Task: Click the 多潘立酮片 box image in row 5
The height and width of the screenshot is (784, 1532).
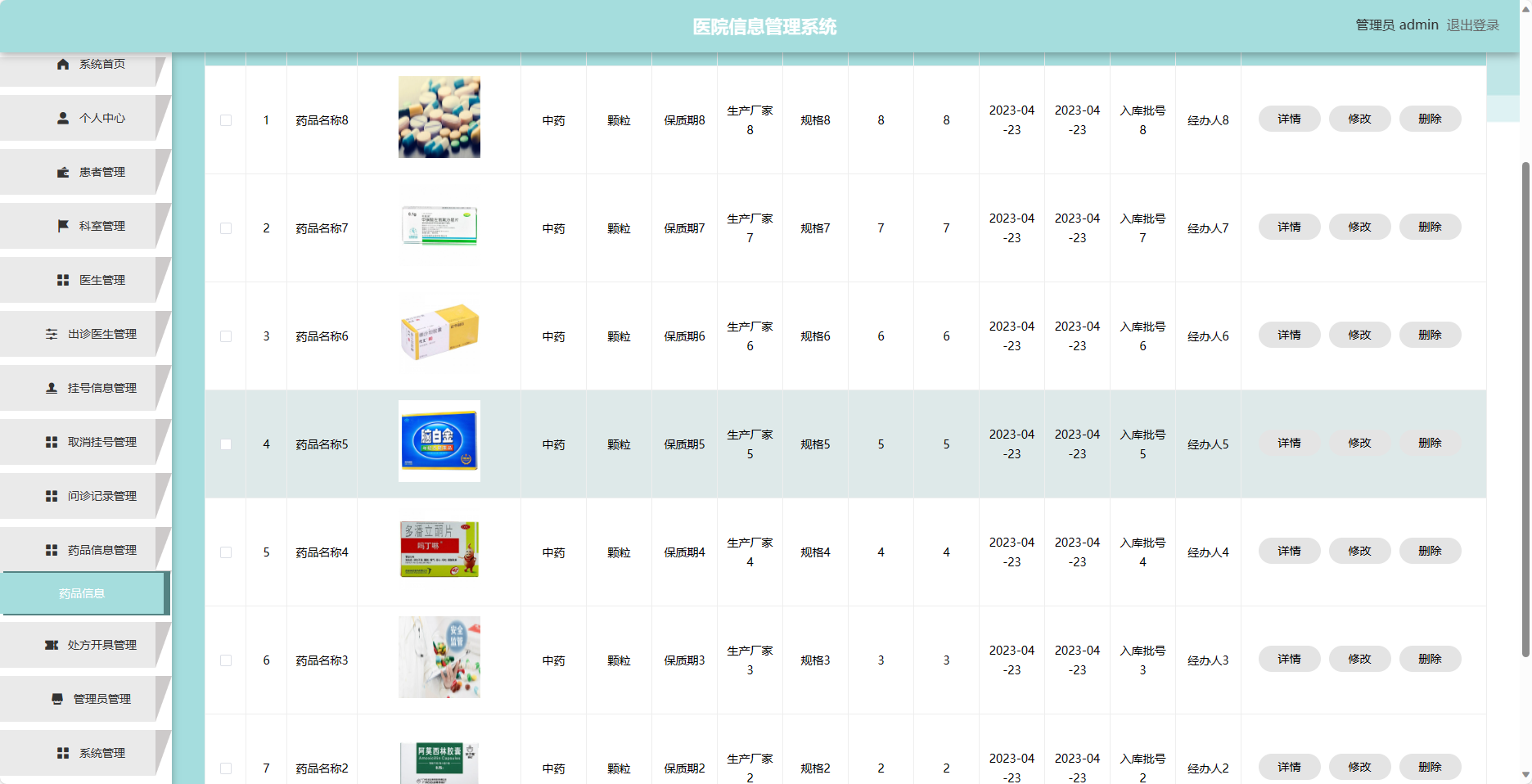Action: pos(439,549)
